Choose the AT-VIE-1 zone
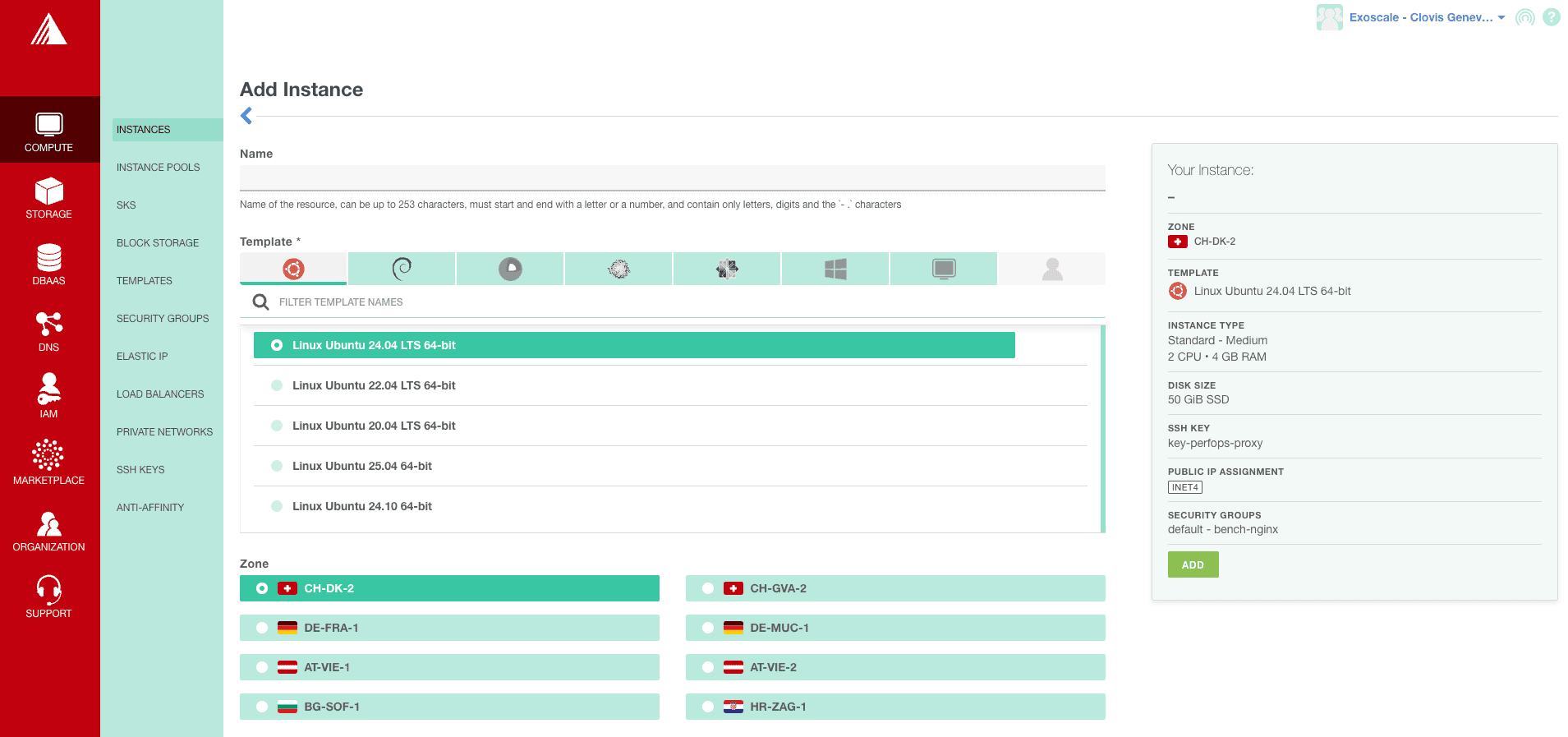Viewport: 1568px width, 737px height. 449,667
